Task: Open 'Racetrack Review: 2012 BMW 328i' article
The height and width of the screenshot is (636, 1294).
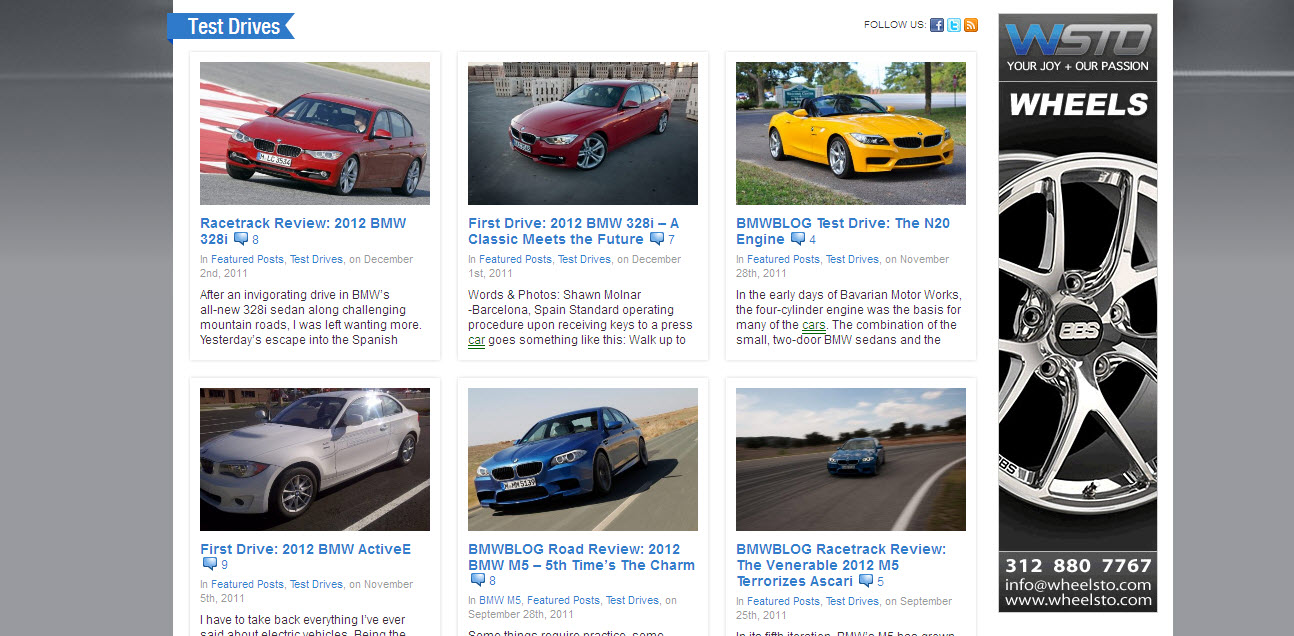Action: pos(302,224)
